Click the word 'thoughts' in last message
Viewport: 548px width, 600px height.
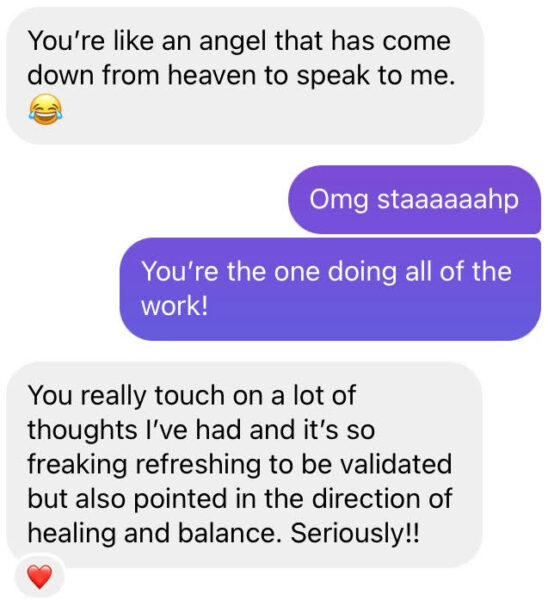82,430
